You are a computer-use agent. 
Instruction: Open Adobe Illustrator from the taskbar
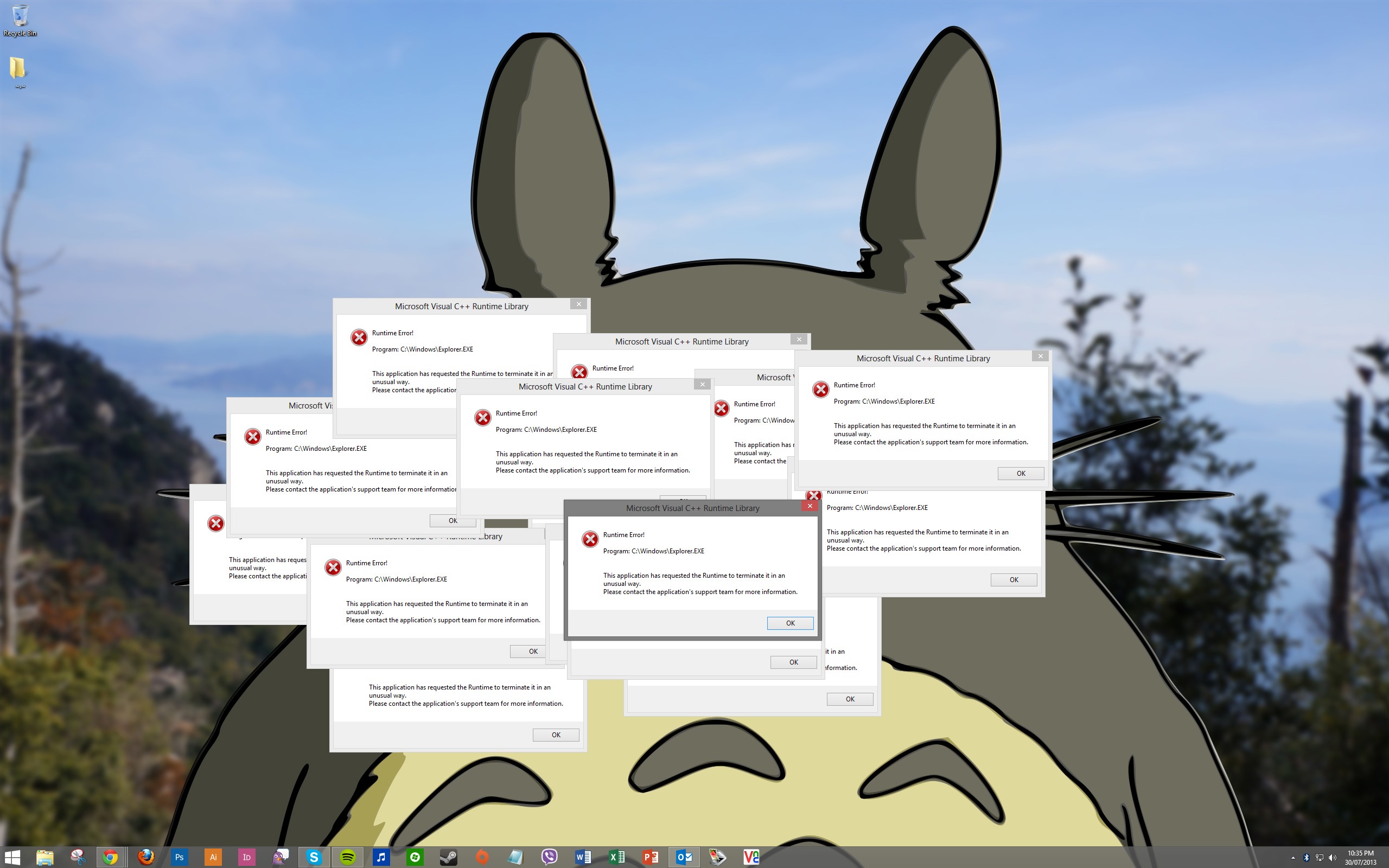(x=213, y=858)
